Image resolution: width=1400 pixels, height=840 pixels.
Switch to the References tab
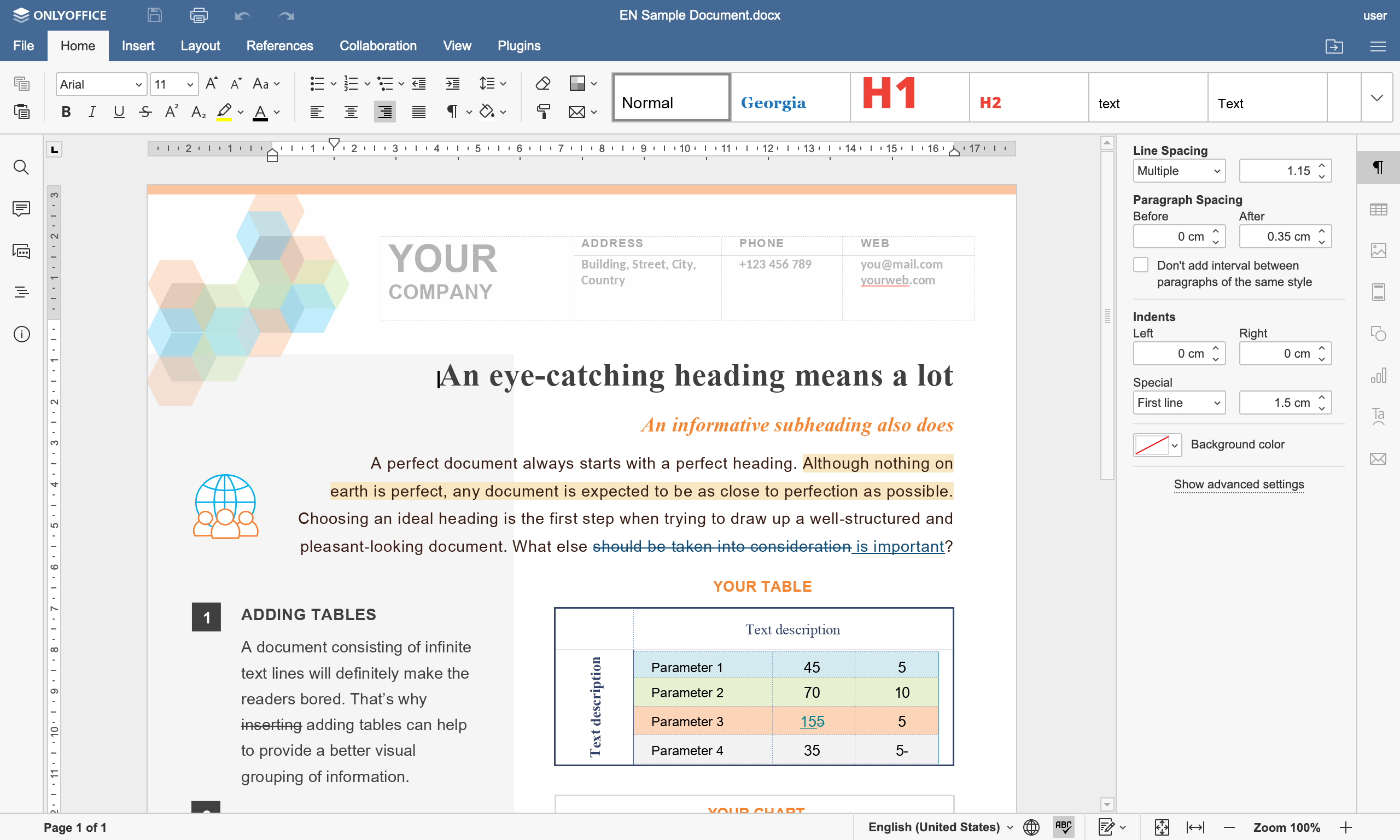[279, 46]
